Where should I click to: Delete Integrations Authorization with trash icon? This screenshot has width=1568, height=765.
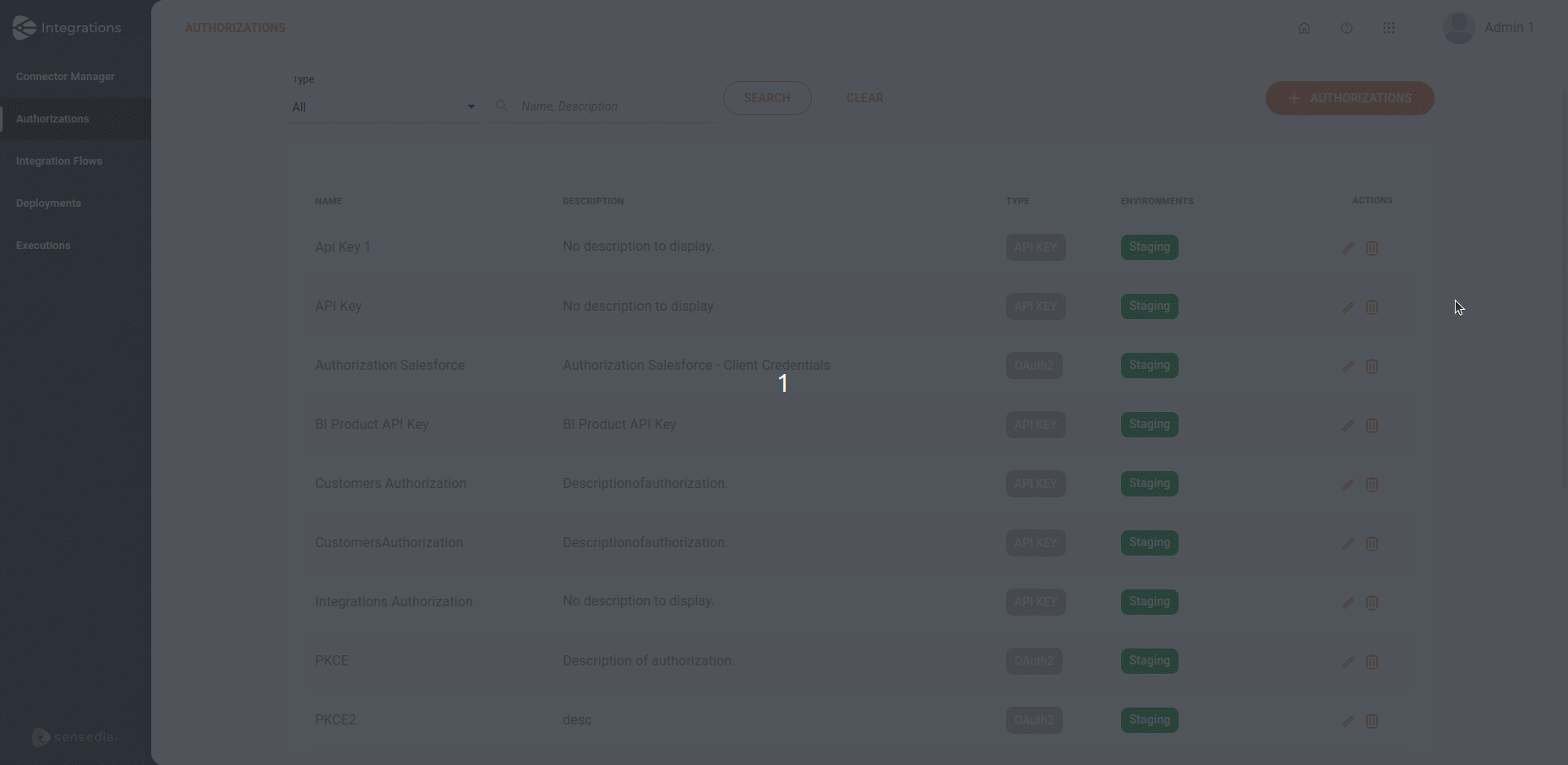(x=1372, y=602)
